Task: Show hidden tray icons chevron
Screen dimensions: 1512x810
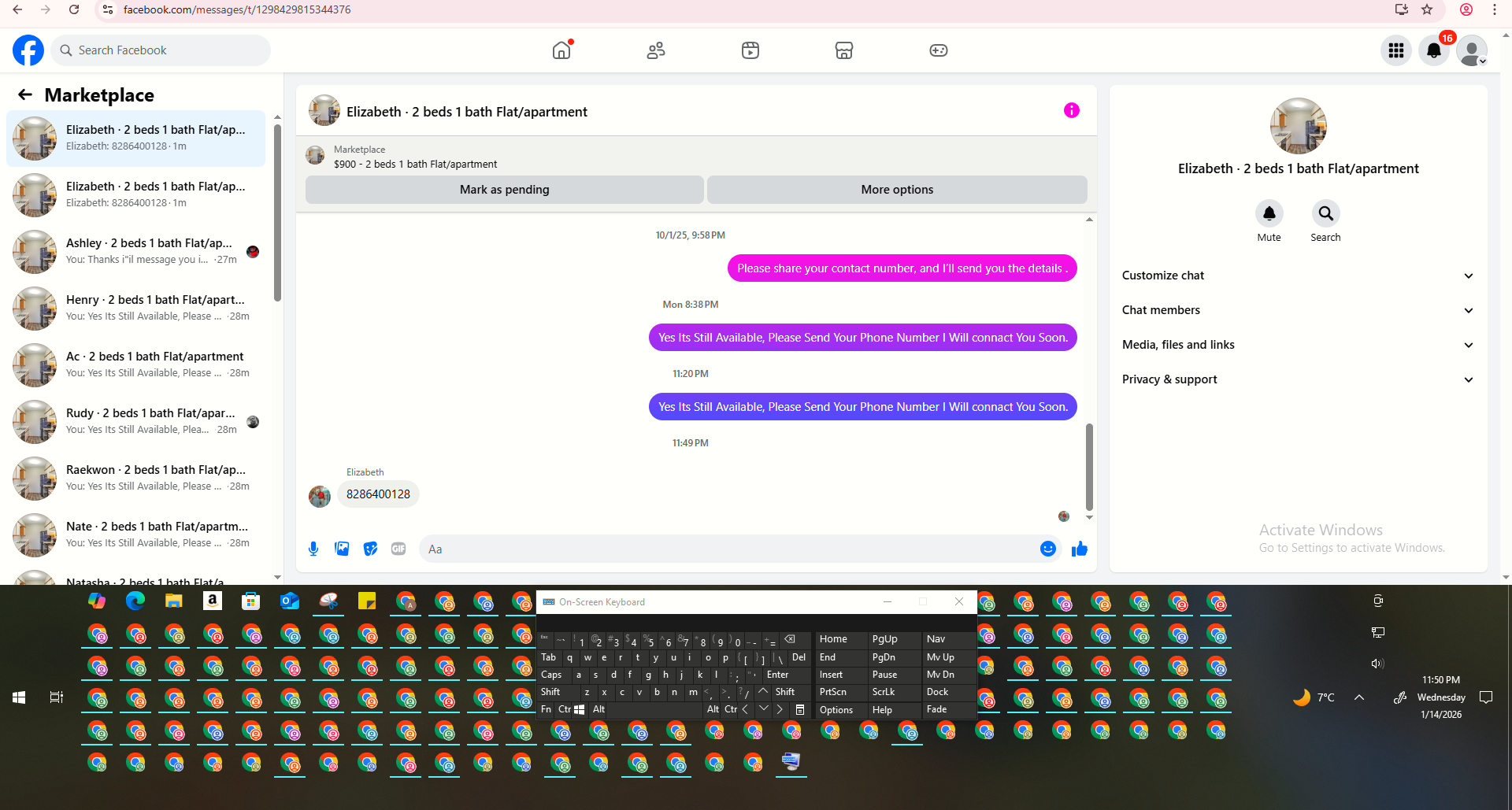Action: 1359,697
